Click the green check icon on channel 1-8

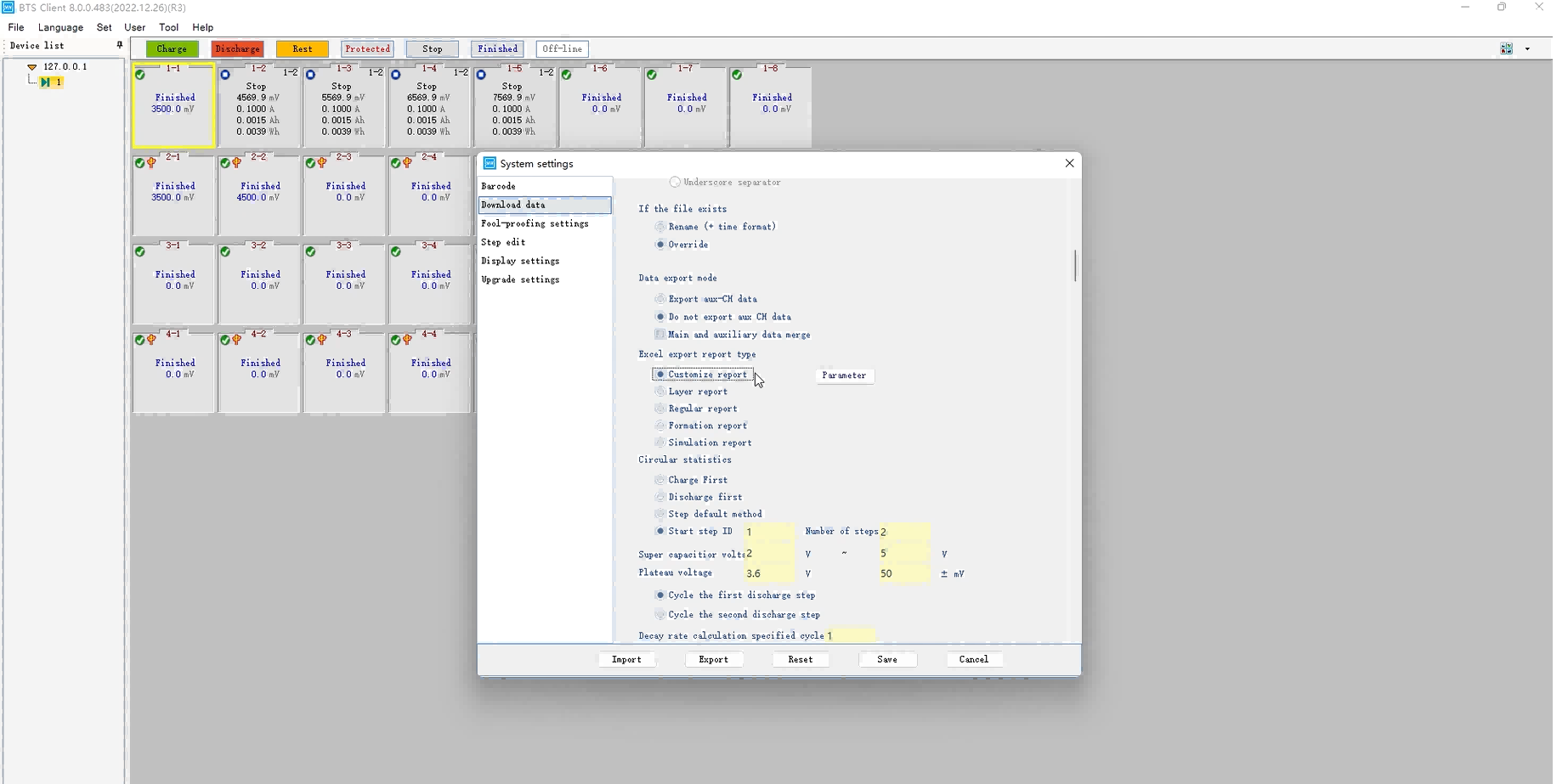click(737, 75)
